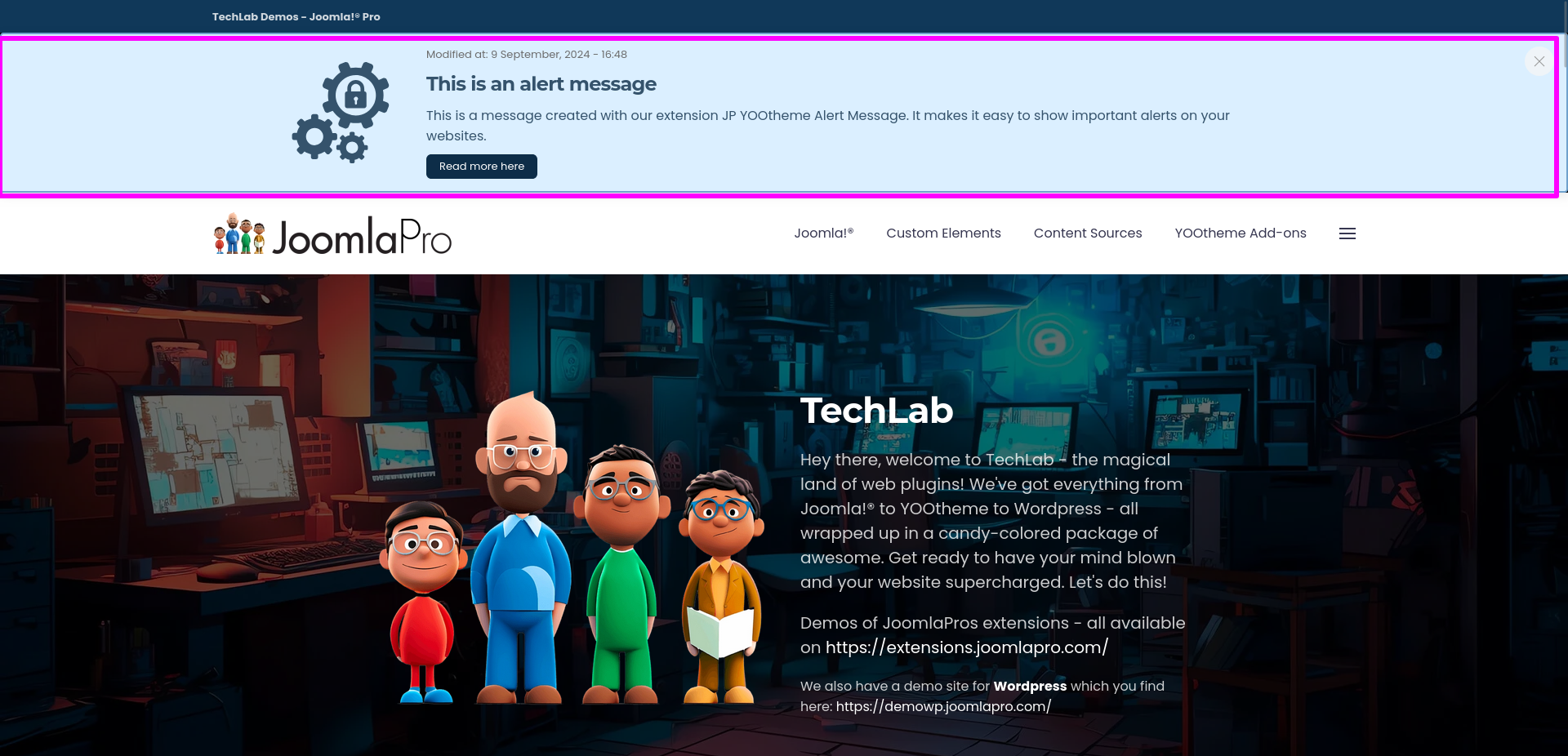Click the character in the red shirt
Viewport: 1568px width, 756px height.
click(422, 602)
